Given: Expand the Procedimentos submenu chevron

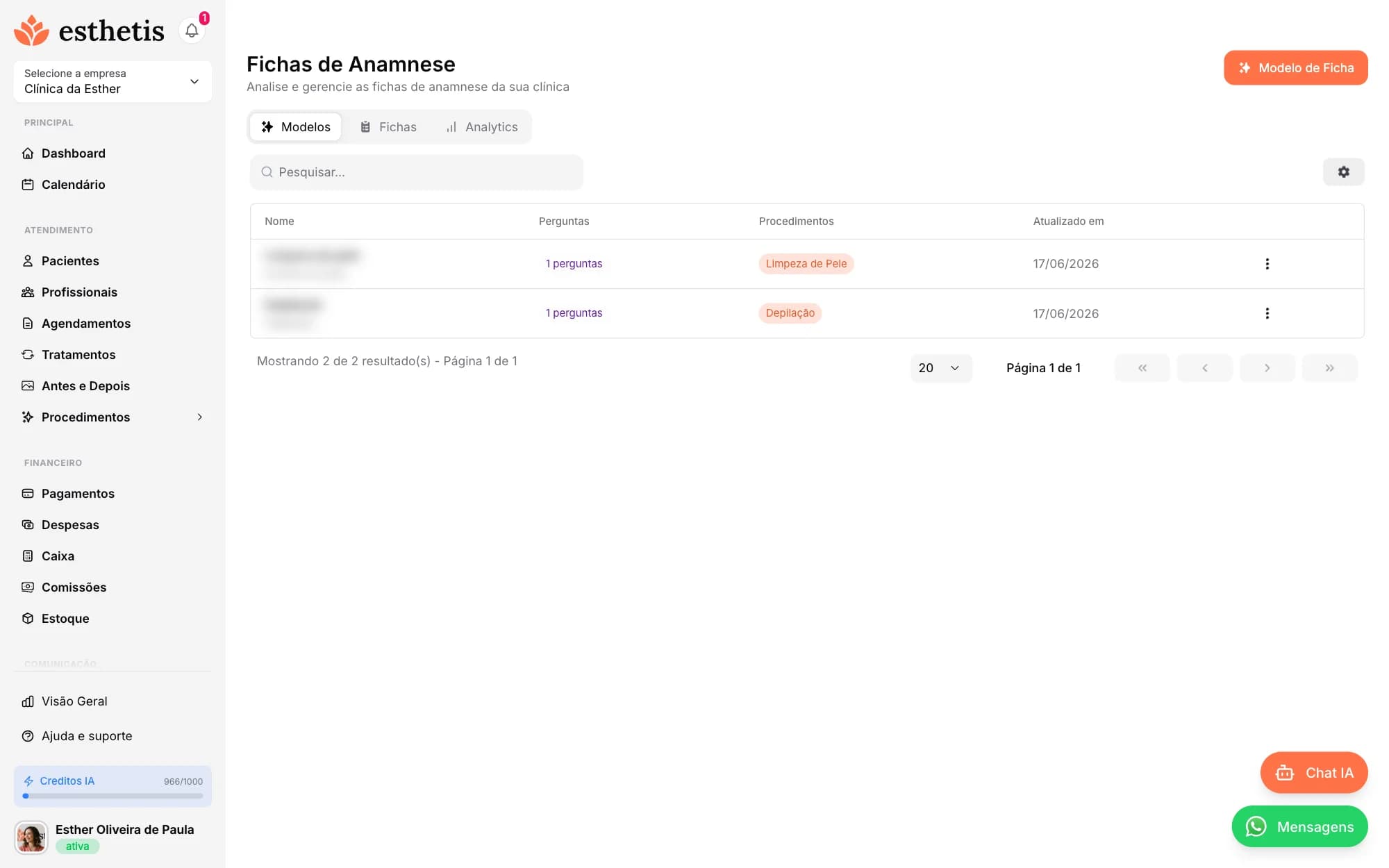Looking at the screenshot, I should (x=200, y=417).
